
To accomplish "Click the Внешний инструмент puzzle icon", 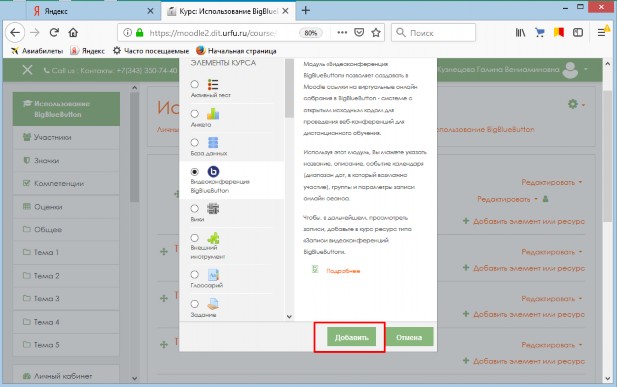I will coord(213,238).
